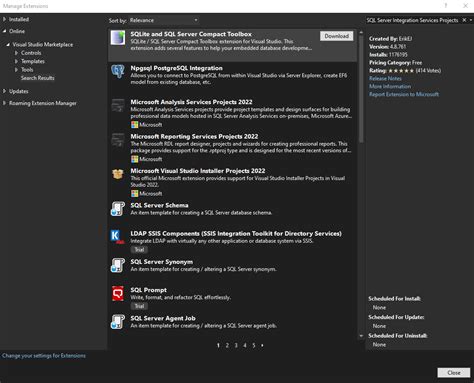This screenshot has height=383, width=474.
Task: Collapse the Online category
Action: (x=4, y=31)
